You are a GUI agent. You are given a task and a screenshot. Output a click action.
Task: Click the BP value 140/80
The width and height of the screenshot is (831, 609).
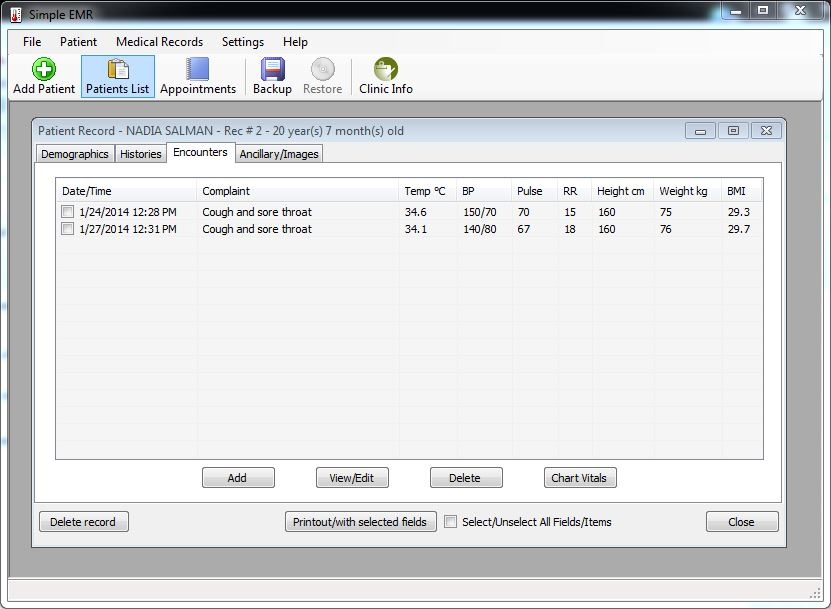click(x=480, y=229)
